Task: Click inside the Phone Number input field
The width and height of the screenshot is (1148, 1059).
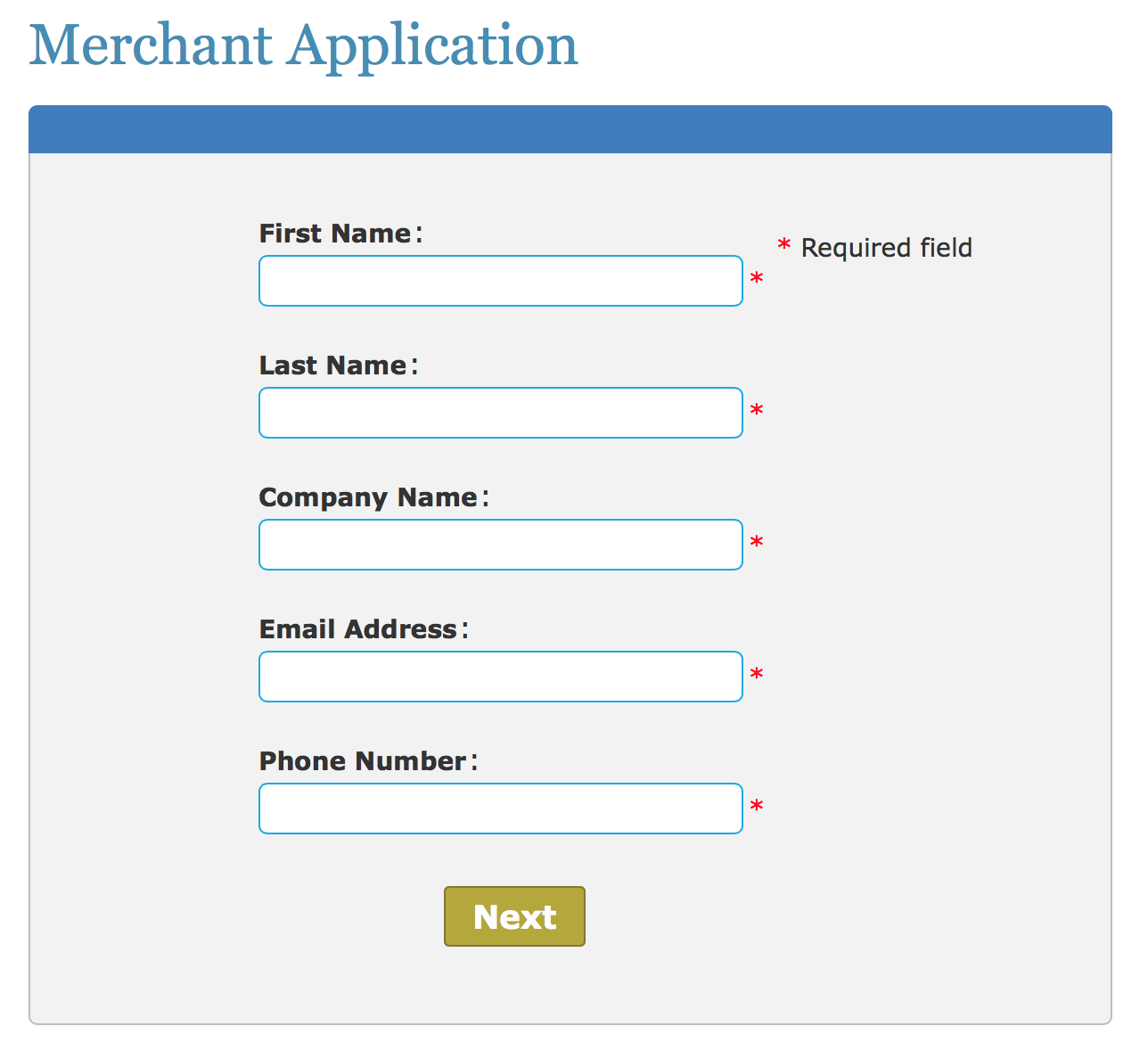Action: [501, 809]
